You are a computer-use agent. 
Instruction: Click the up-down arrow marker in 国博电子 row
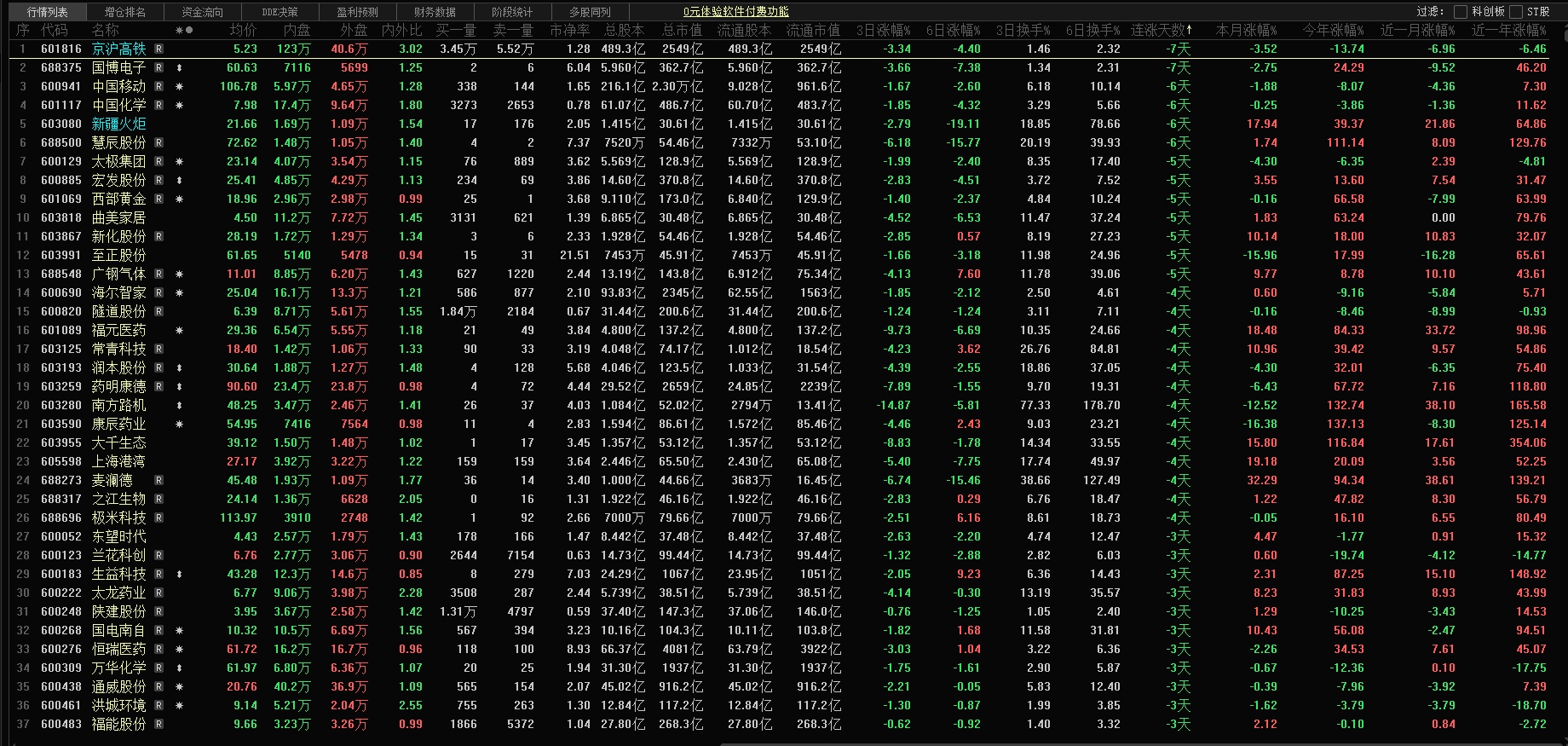click(x=179, y=68)
